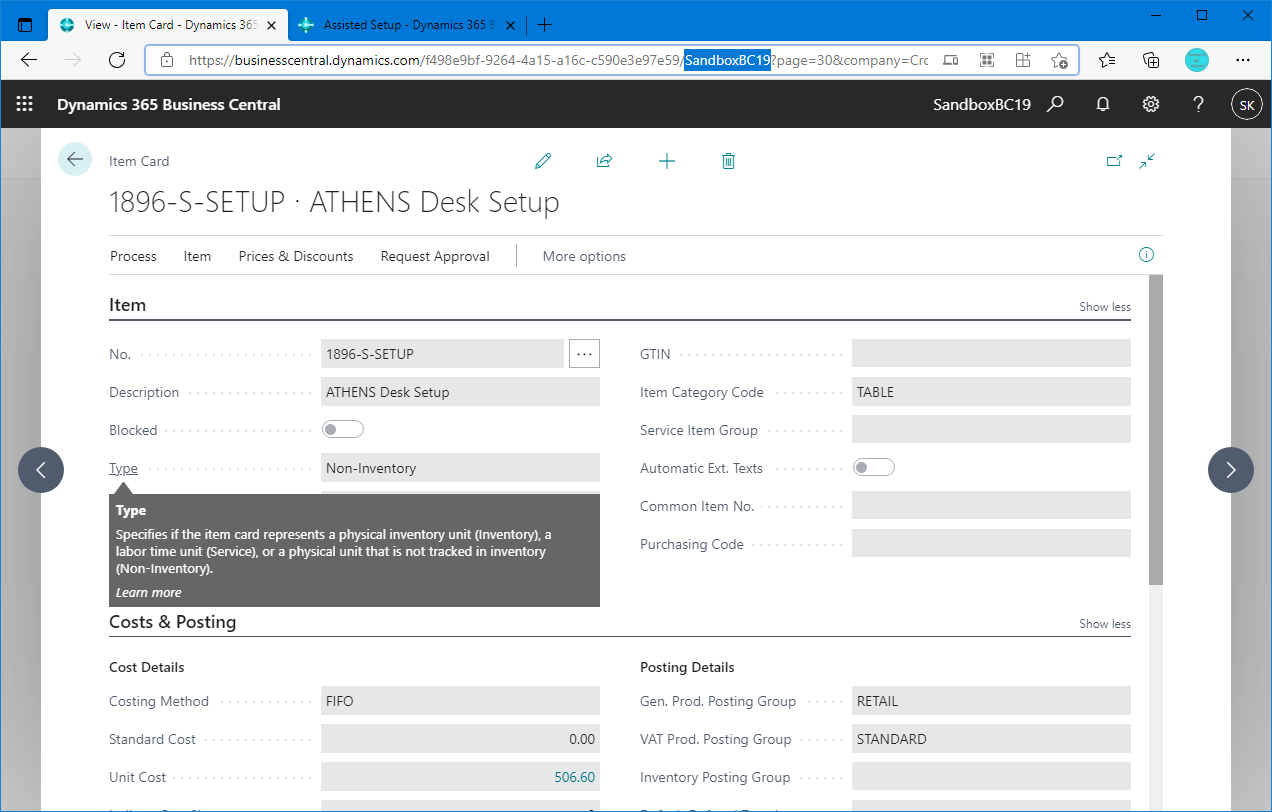Go to next record with right arrow
The width and height of the screenshot is (1272, 812).
(1230, 470)
